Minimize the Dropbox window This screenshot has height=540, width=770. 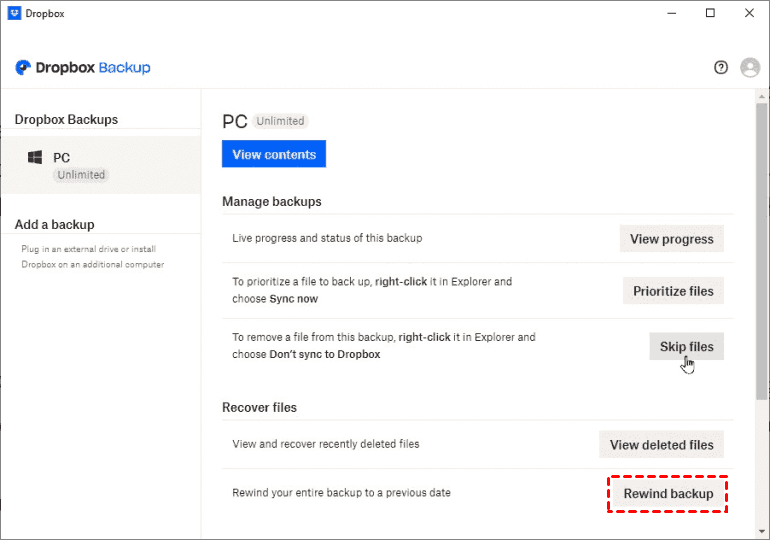pos(672,13)
